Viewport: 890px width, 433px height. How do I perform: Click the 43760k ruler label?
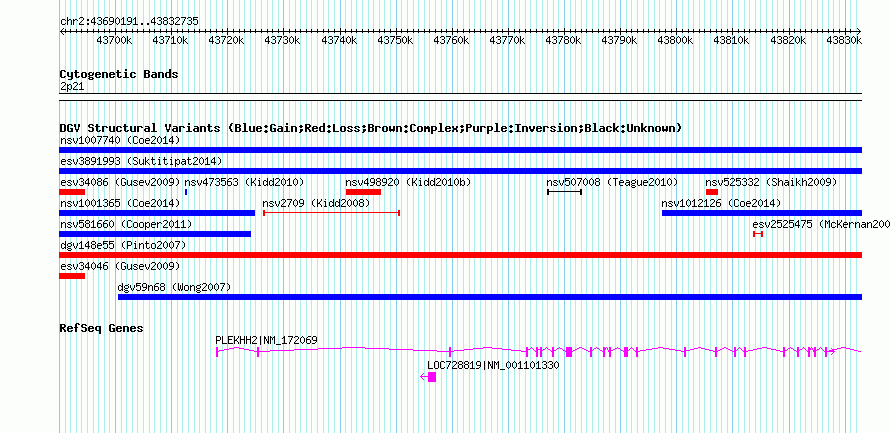tap(451, 40)
